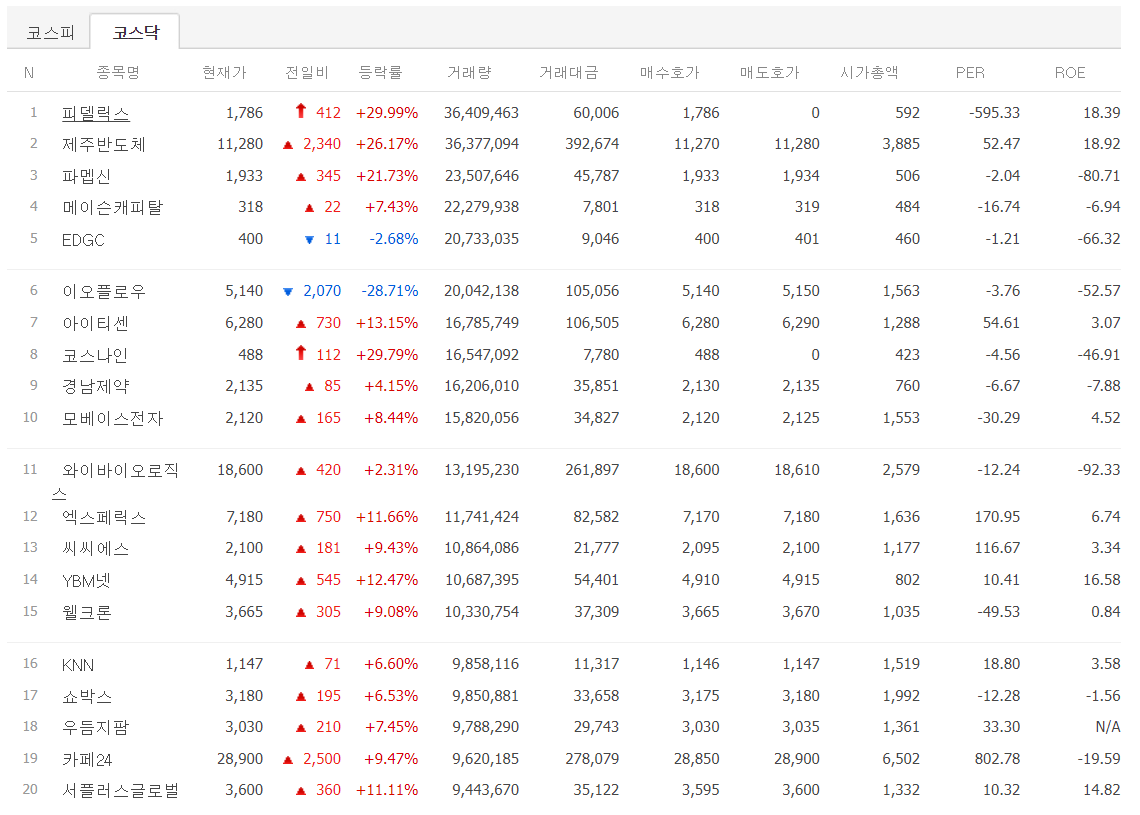The image size is (1140, 815).
Task: Select the 코스닥 tab
Action: coord(135,32)
